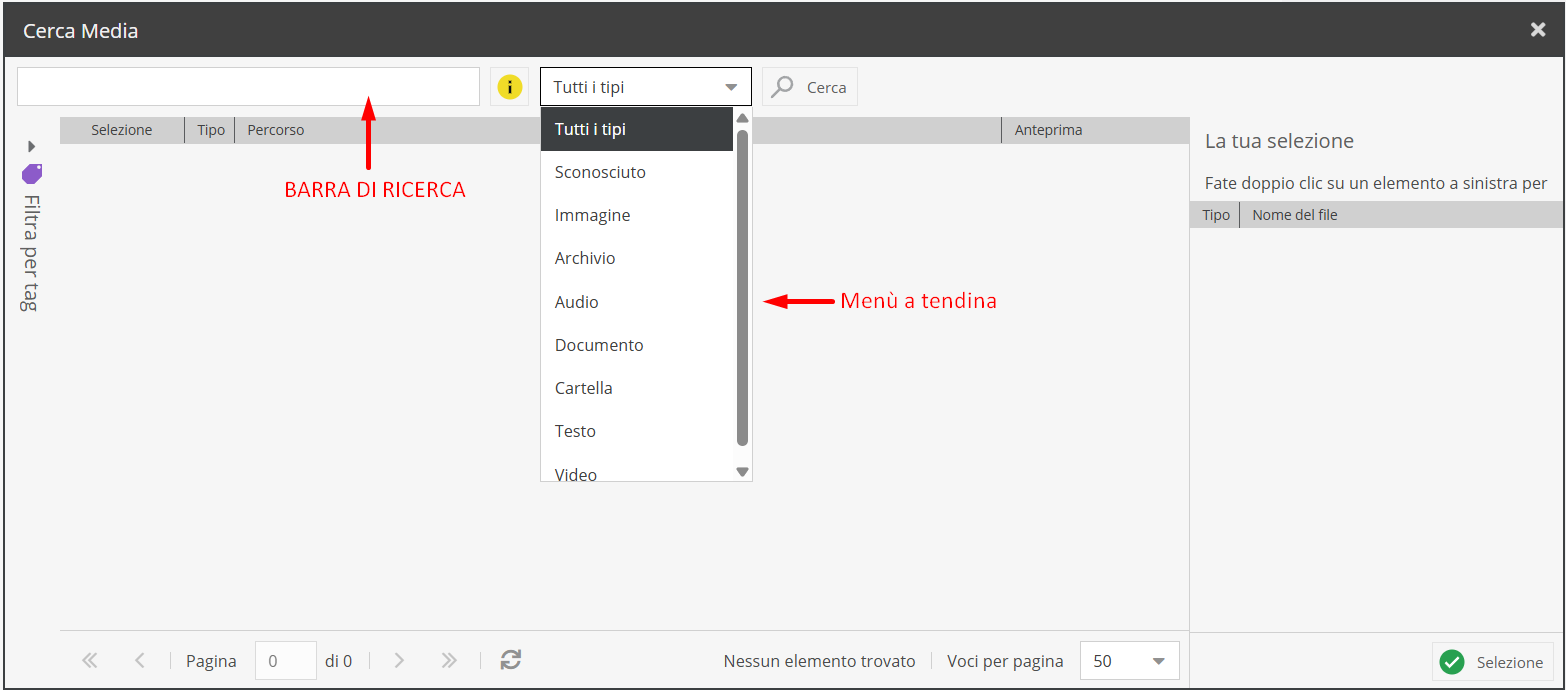Screen dimensions: 1566x690
Task: Go to the next page
Action: (399, 660)
